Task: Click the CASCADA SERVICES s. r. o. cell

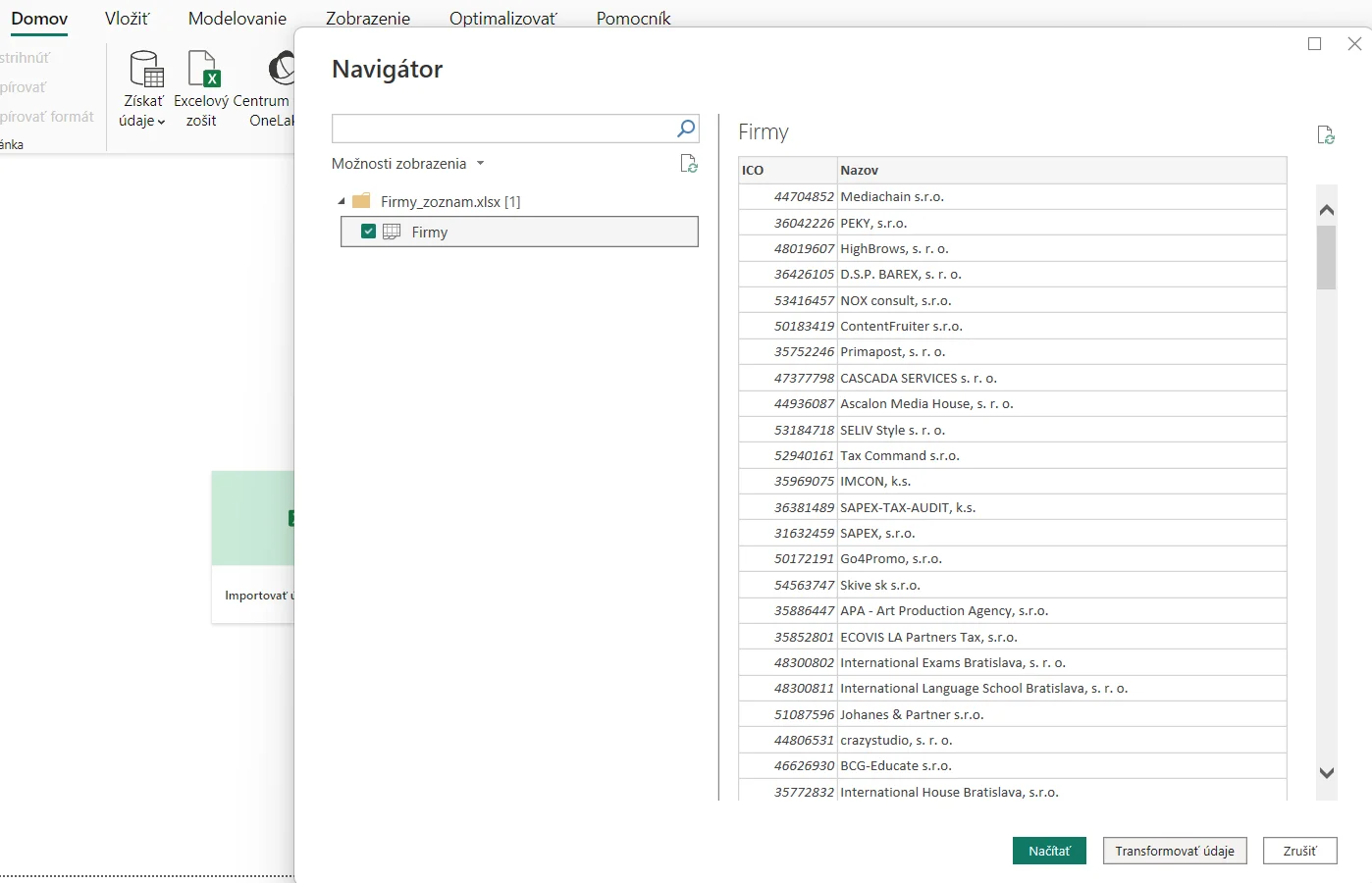Action: (x=1062, y=378)
